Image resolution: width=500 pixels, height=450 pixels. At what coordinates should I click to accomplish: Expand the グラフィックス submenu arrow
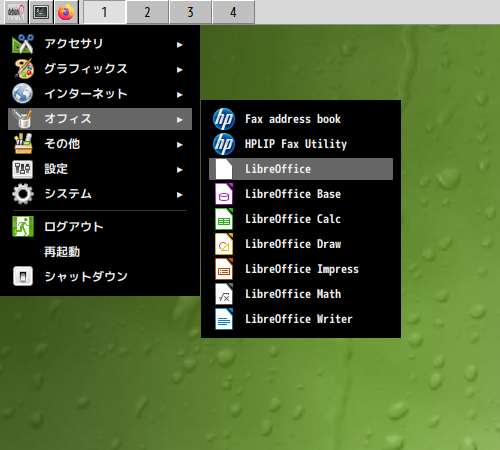tap(180, 70)
